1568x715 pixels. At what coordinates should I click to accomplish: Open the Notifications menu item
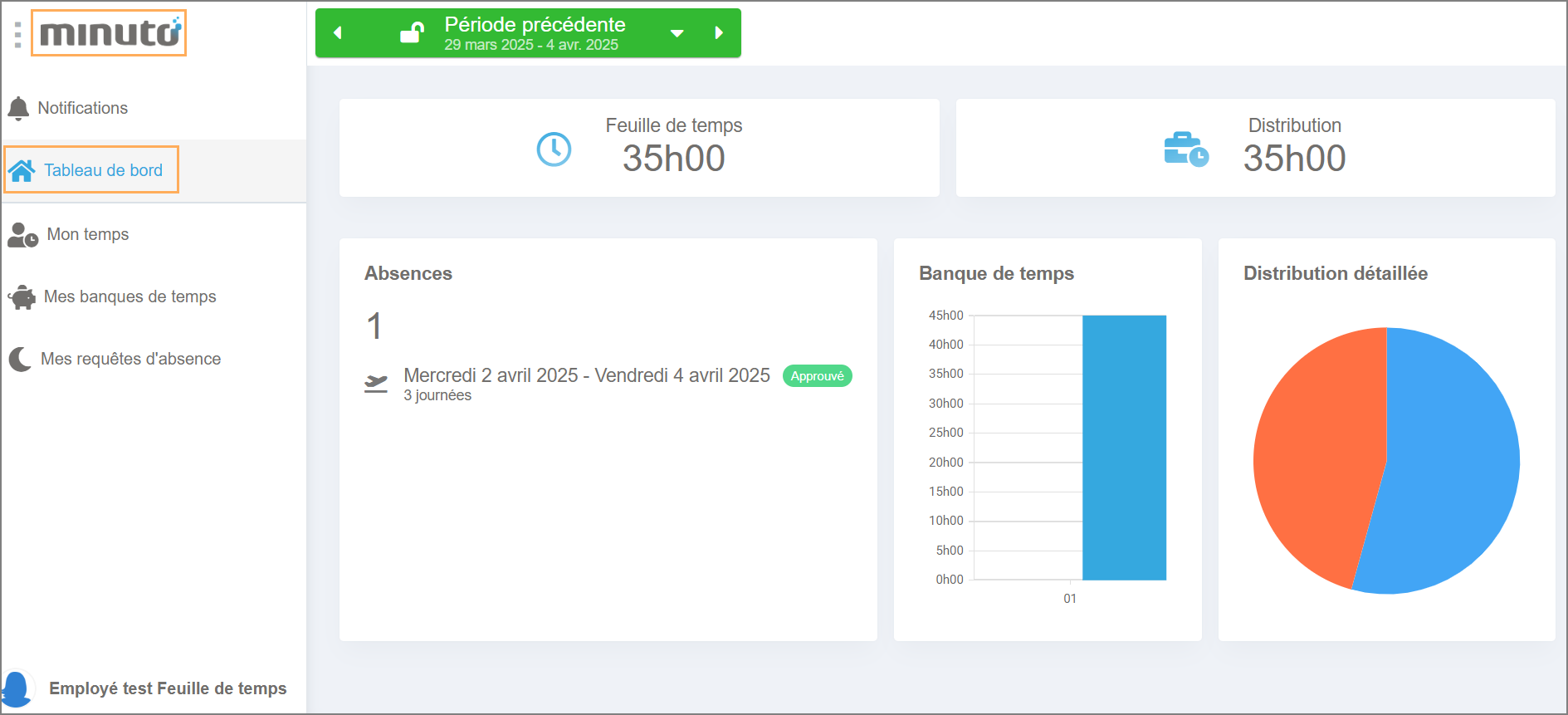point(154,108)
